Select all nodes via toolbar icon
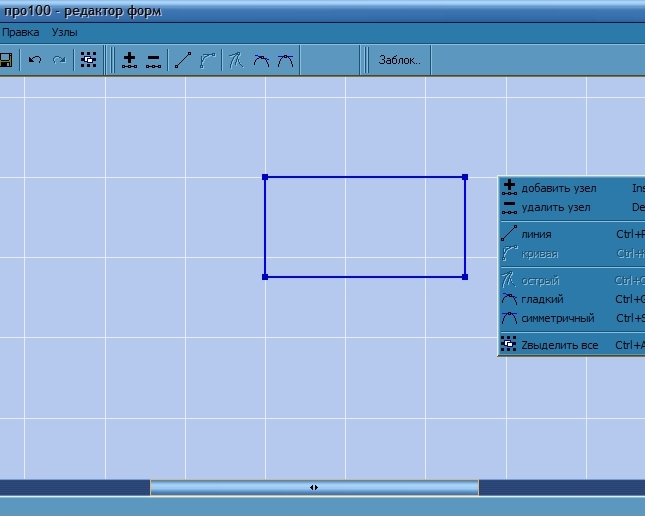This screenshot has height=516, width=645. pos(89,60)
